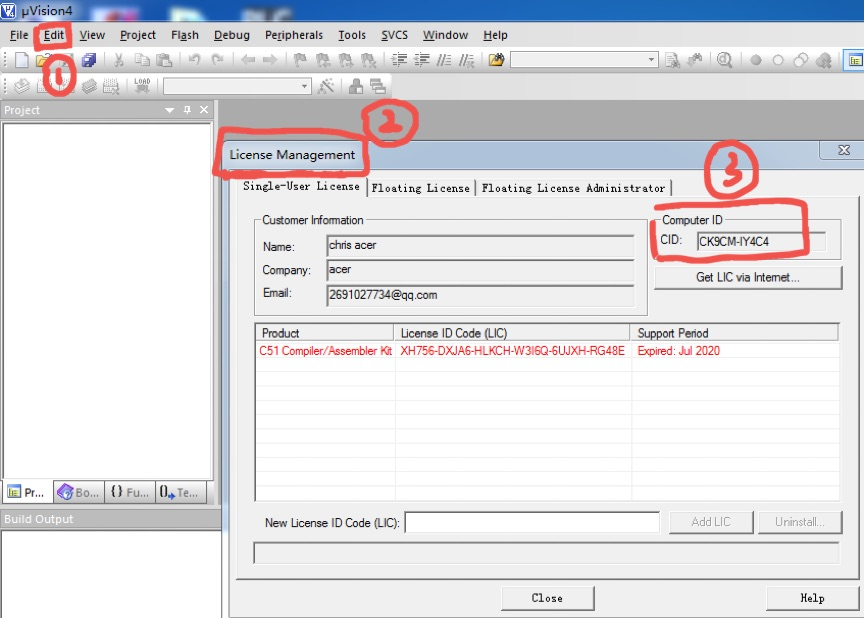Toggle Project Window view icon
864x618 pixels.
click(x=855, y=60)
